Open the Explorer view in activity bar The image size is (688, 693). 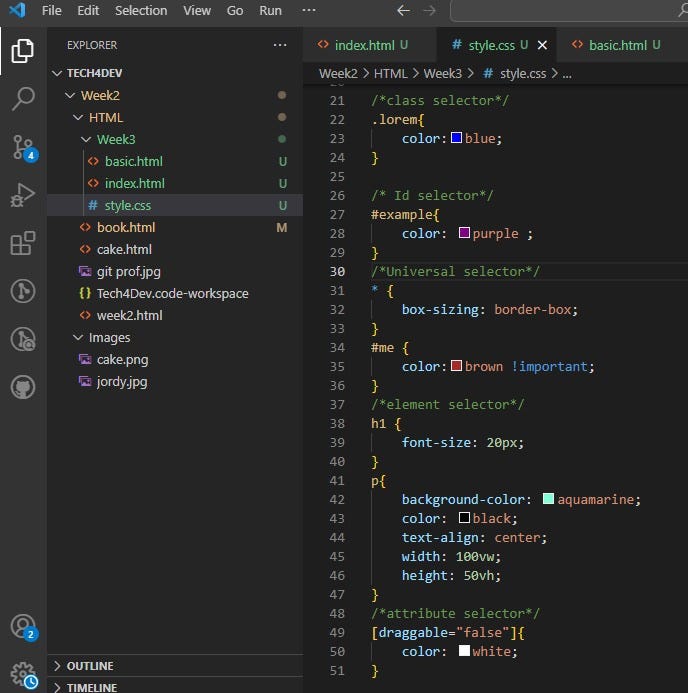(x=23, y=51)
